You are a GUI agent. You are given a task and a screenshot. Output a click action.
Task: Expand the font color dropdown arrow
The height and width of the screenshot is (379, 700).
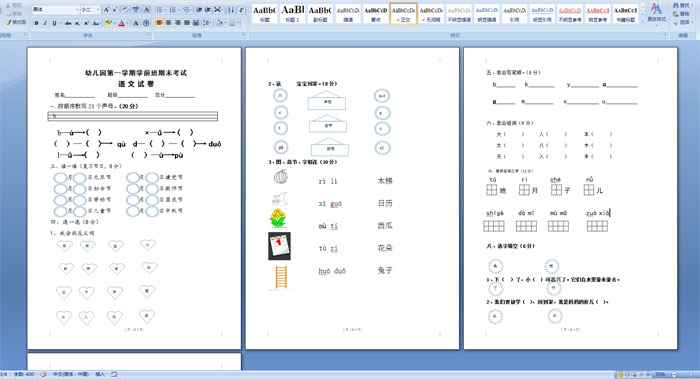click(128, 23)
